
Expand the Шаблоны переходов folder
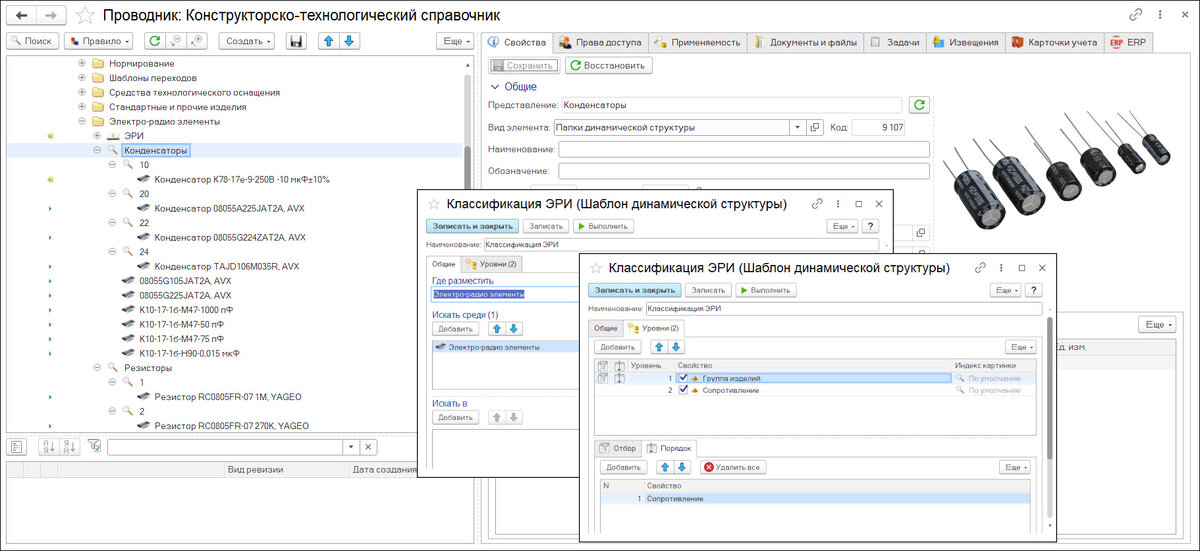pyautogui.click(x=83, y=77)
